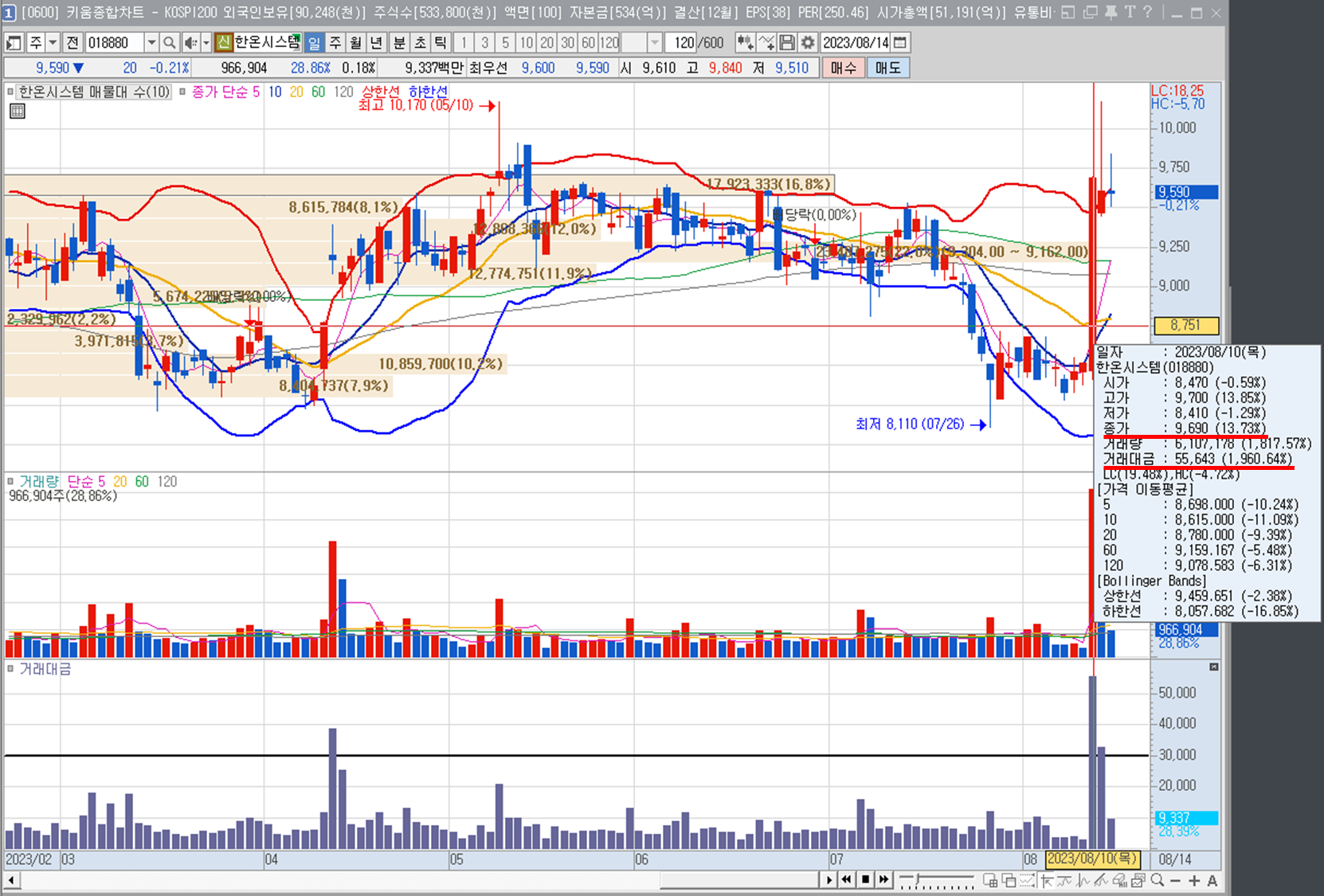Image resolution: width=1324 pixels, height=896 pixels.
Task: Click the rewind replay button
Action: coord(846,880)
